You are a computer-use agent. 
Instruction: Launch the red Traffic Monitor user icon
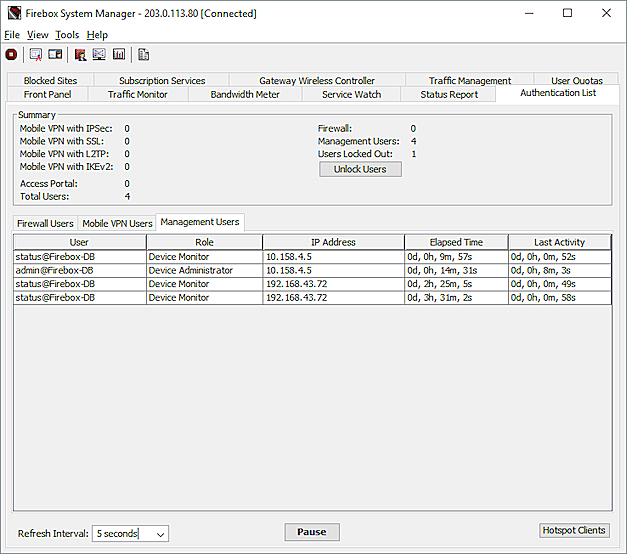80,54
